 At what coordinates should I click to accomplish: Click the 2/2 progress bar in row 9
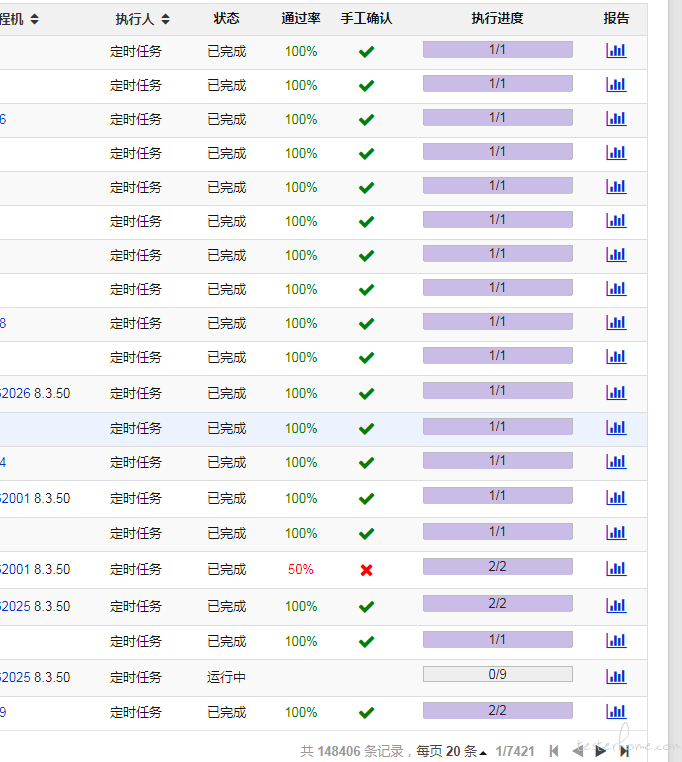point(498,710)
